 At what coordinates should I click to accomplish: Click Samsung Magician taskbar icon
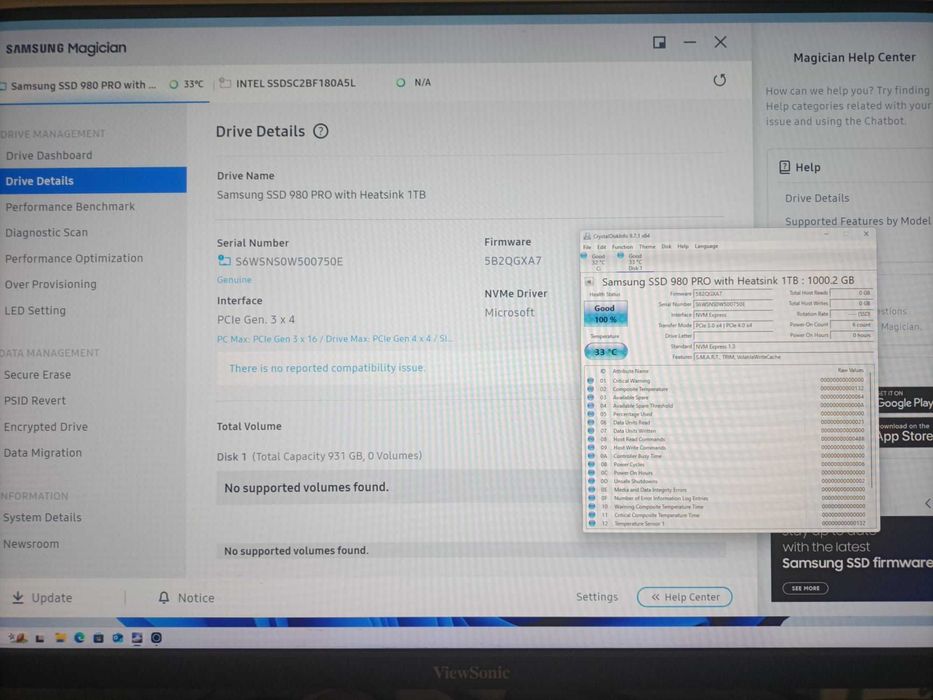(156, 638)
